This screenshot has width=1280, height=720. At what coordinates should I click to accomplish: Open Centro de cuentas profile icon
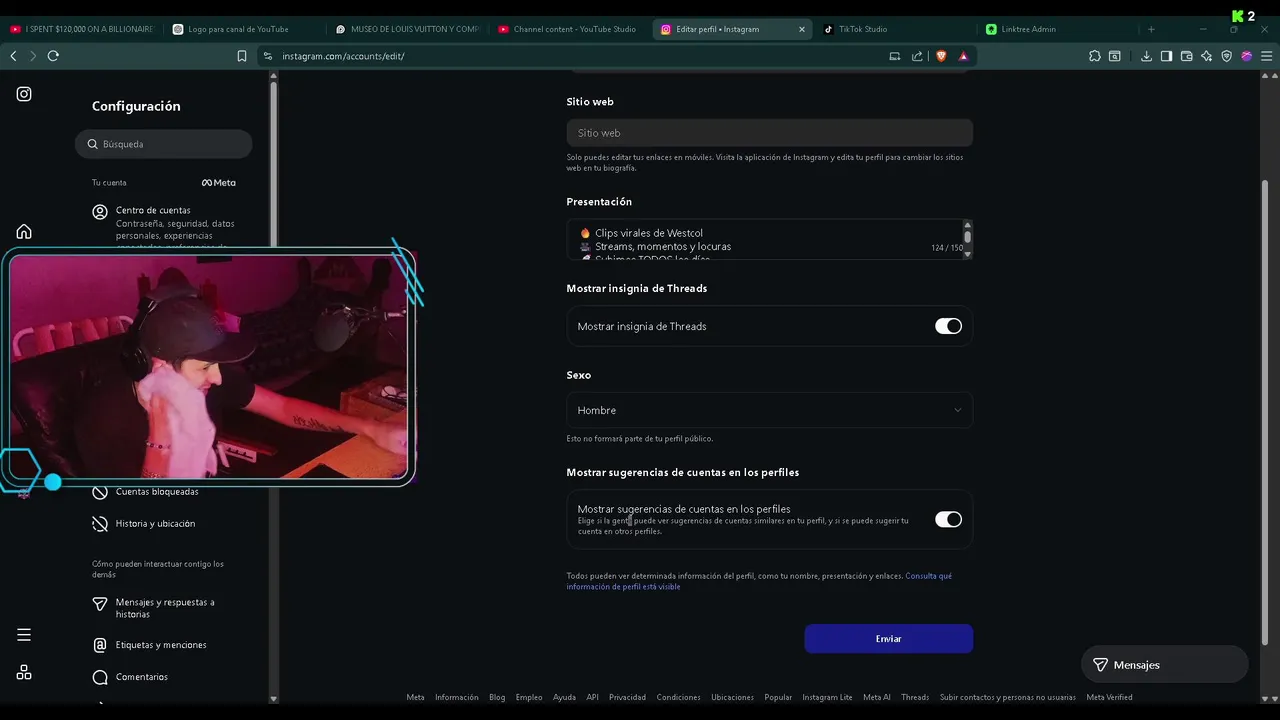[100, 212]
